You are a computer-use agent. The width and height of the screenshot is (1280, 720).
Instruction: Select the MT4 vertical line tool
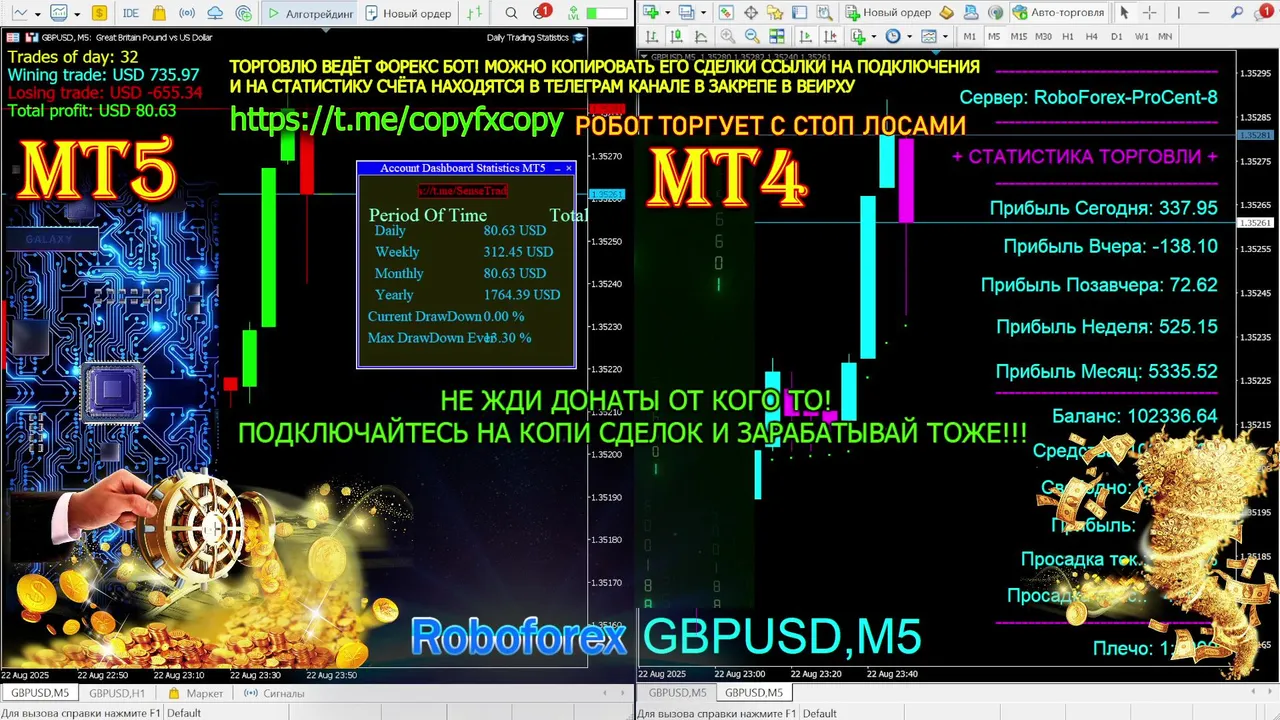pyautogui.click(x=1178, y=13)
